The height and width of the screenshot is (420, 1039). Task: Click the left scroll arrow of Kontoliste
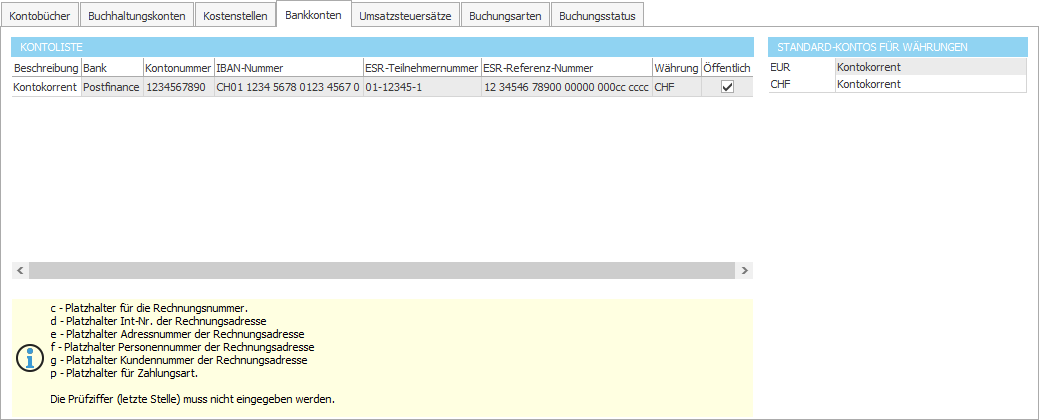[x=20, y=271]
